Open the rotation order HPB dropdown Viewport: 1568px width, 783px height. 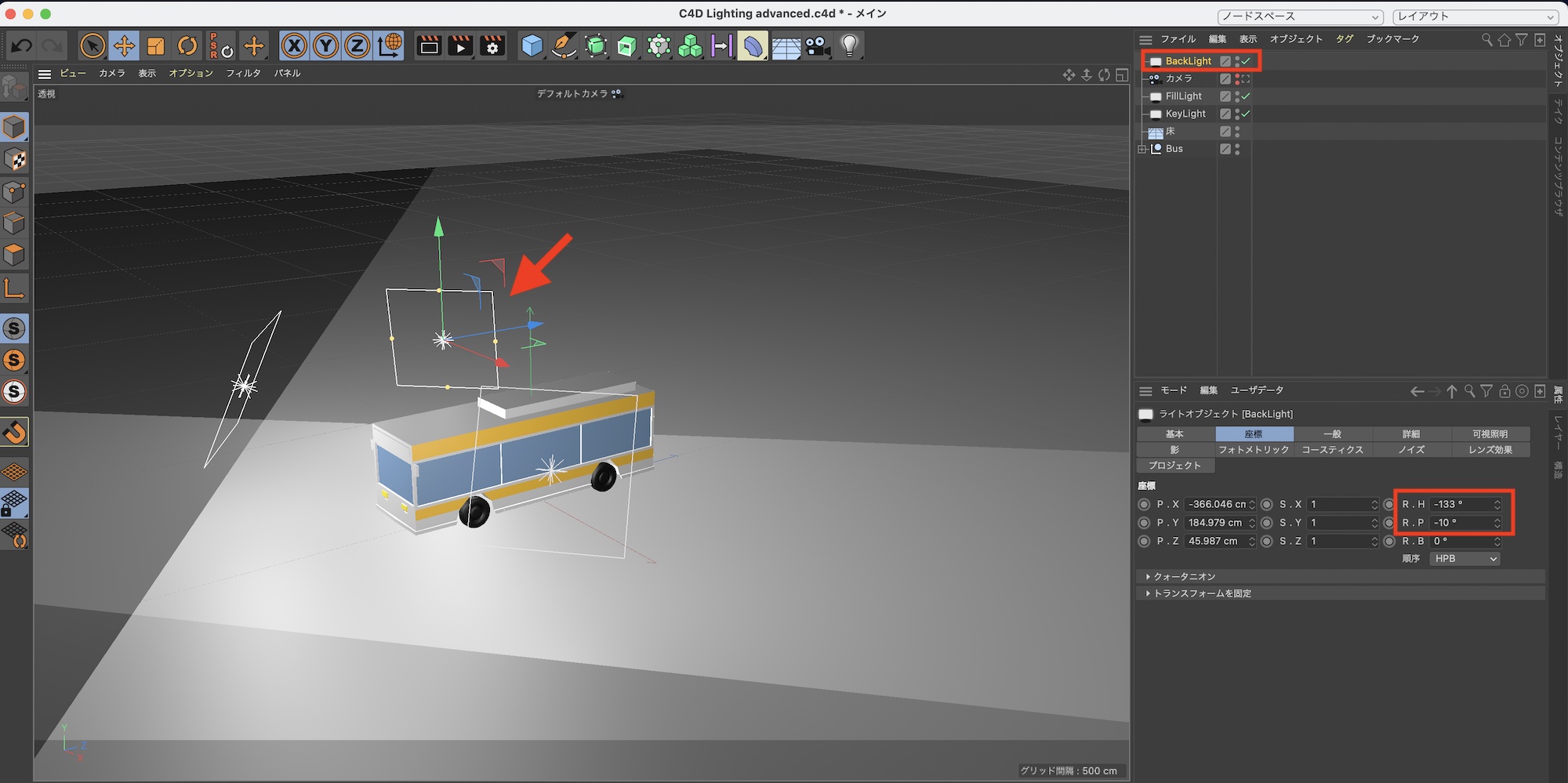click(x=1465, y=559)
